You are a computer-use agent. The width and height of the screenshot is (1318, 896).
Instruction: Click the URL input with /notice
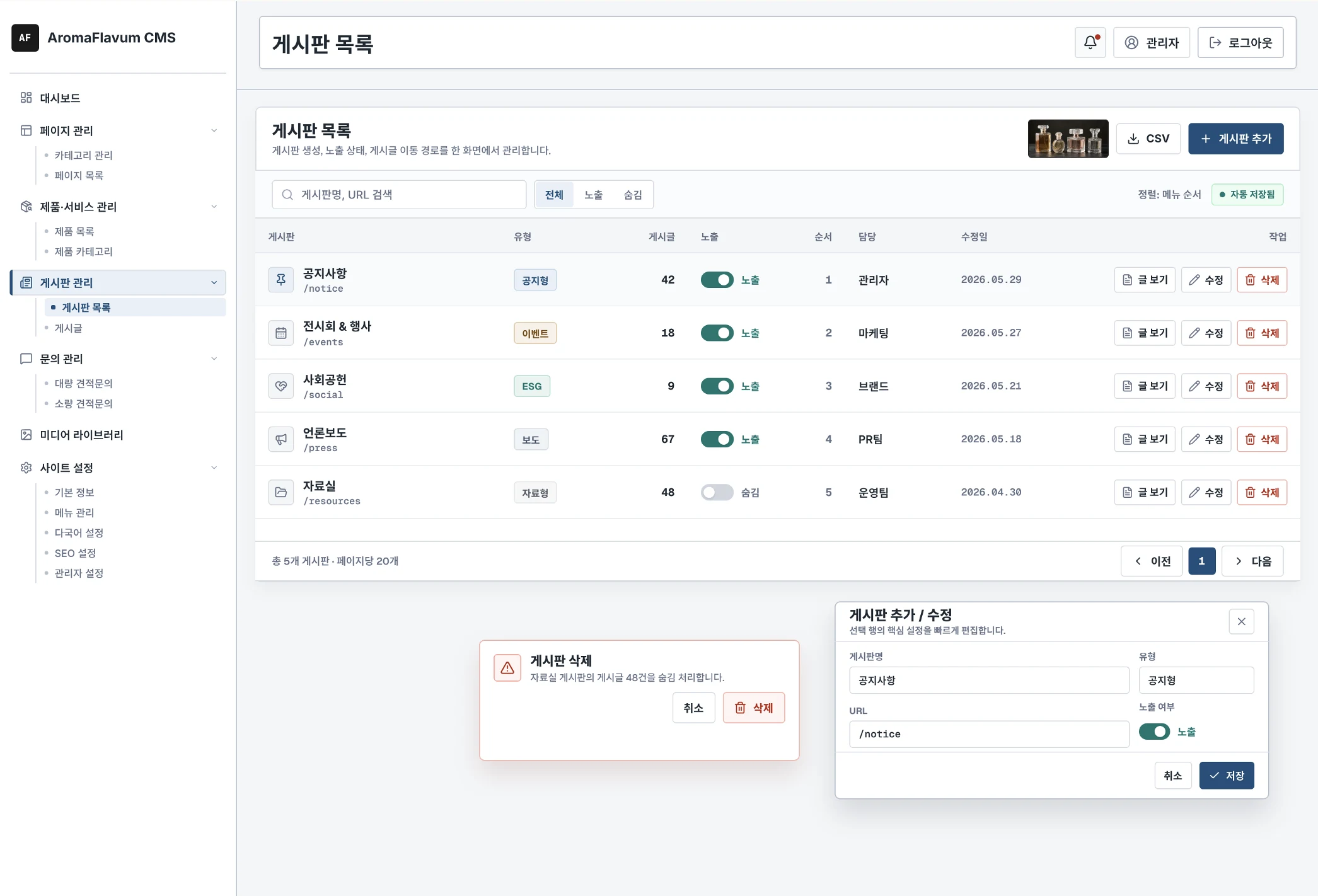point(989,734)
